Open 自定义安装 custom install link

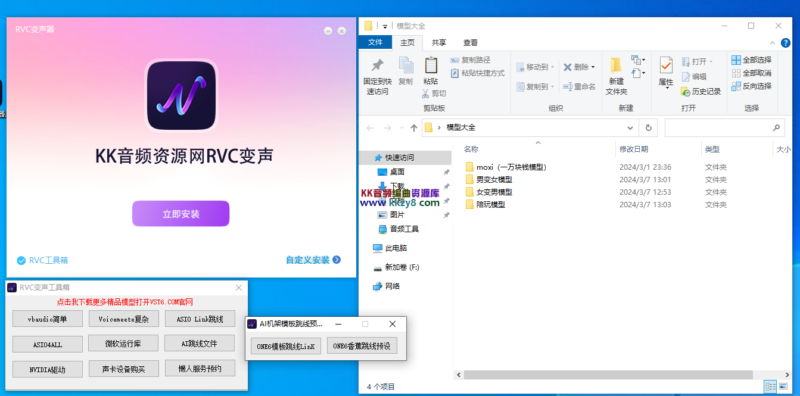[313, 260]
